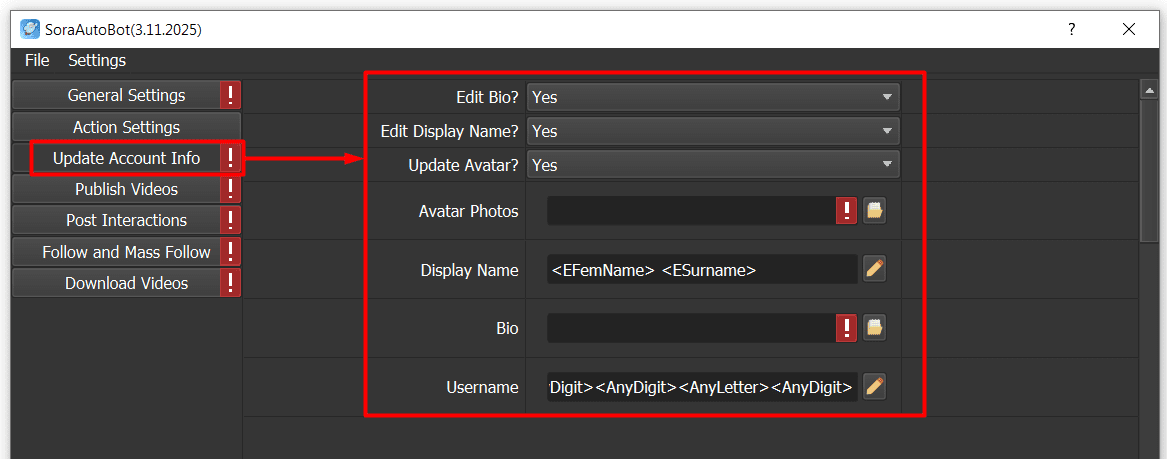Click the Bio red warning icon

click(x=847, y=328)
